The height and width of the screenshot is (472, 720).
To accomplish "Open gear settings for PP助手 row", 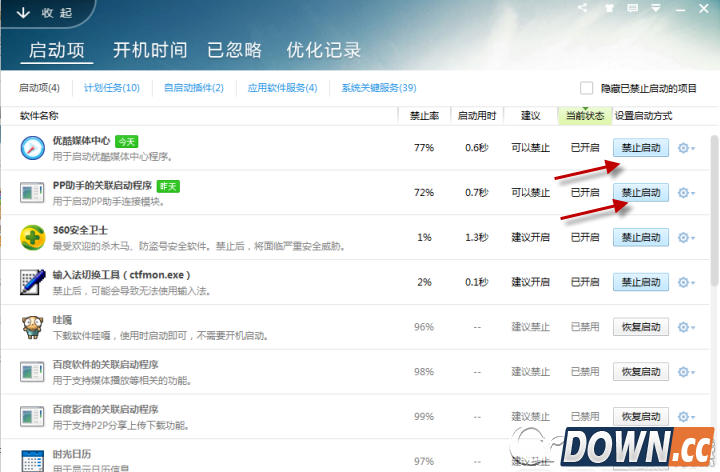I will pyautogui.click(x=686, y=193).
